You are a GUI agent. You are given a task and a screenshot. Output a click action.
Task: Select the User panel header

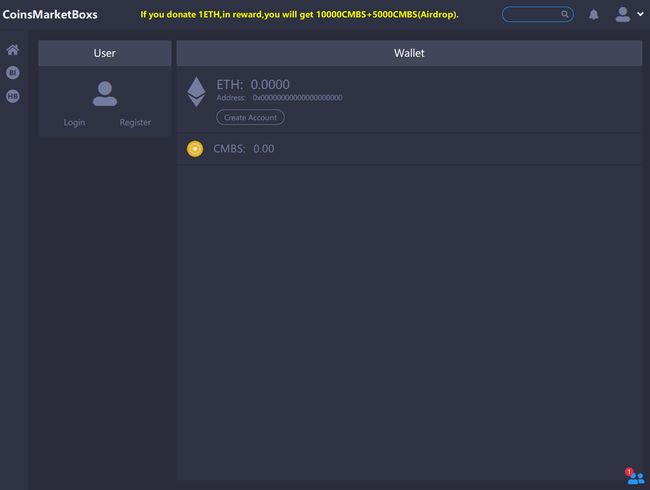pos(105,53)
